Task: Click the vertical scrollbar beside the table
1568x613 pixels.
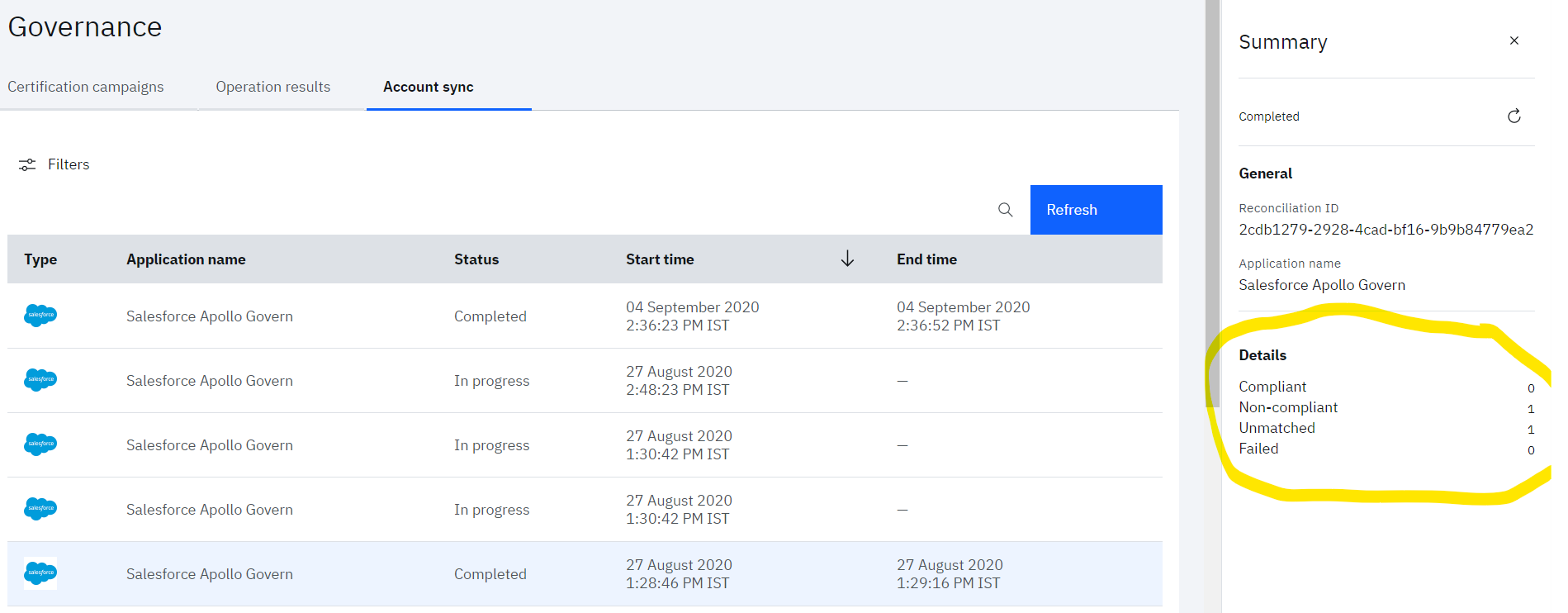Action: (x=1212, y=203)
